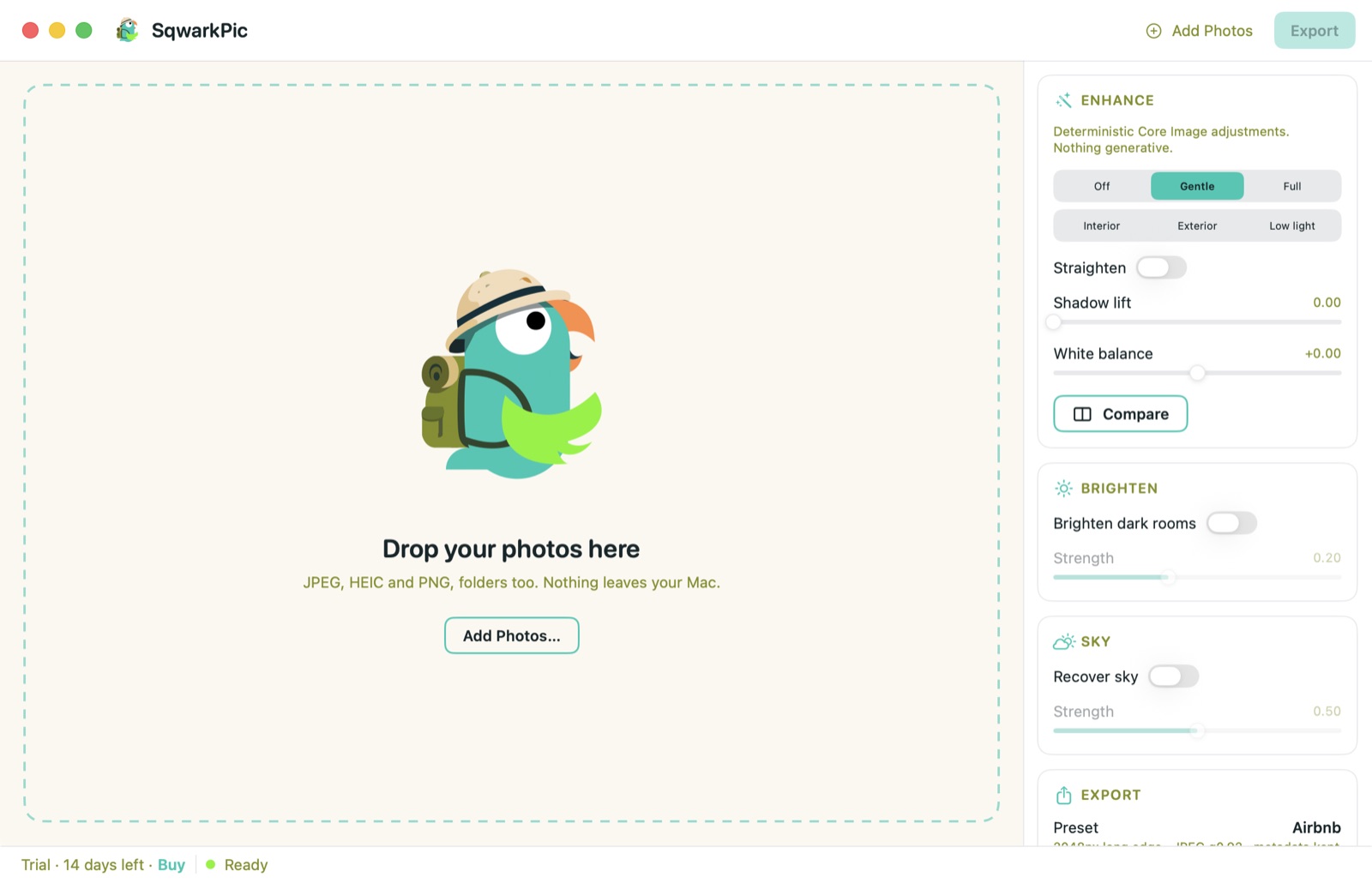Click the White balance slider handle
This screenshot has width=1372, height=883.
1197,373
